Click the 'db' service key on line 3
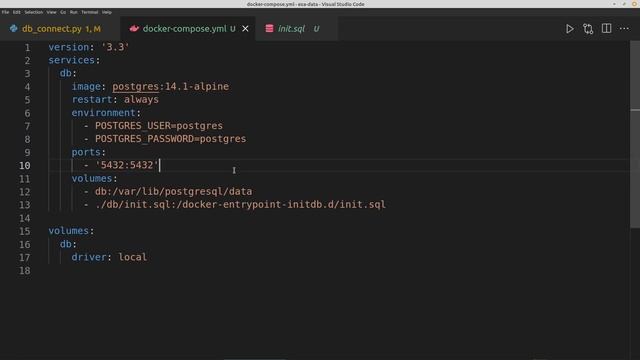Viewport: 640px width, 360px height. [x=65, y=73]
